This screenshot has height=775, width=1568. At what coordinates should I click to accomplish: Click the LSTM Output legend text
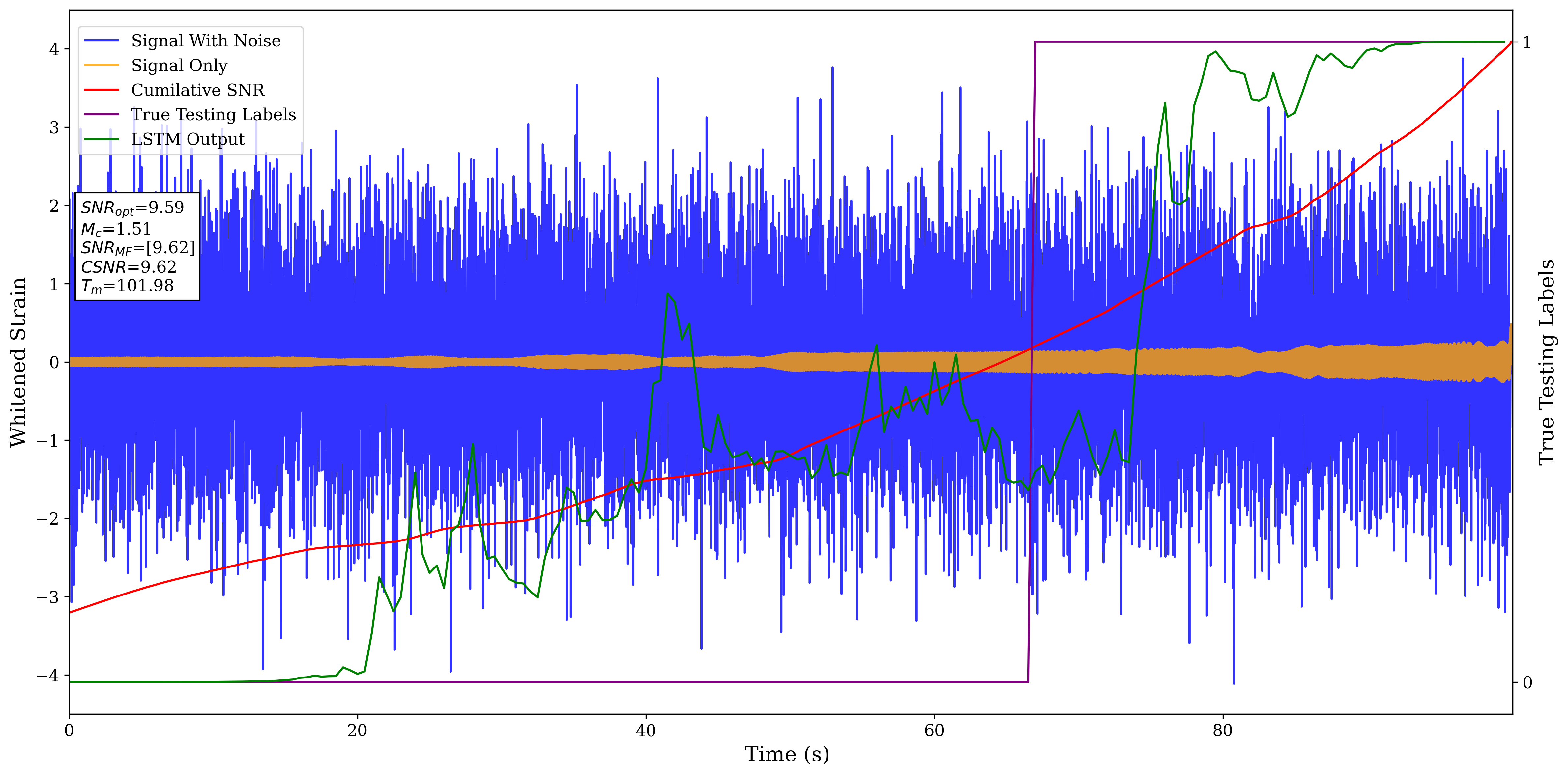188,139
